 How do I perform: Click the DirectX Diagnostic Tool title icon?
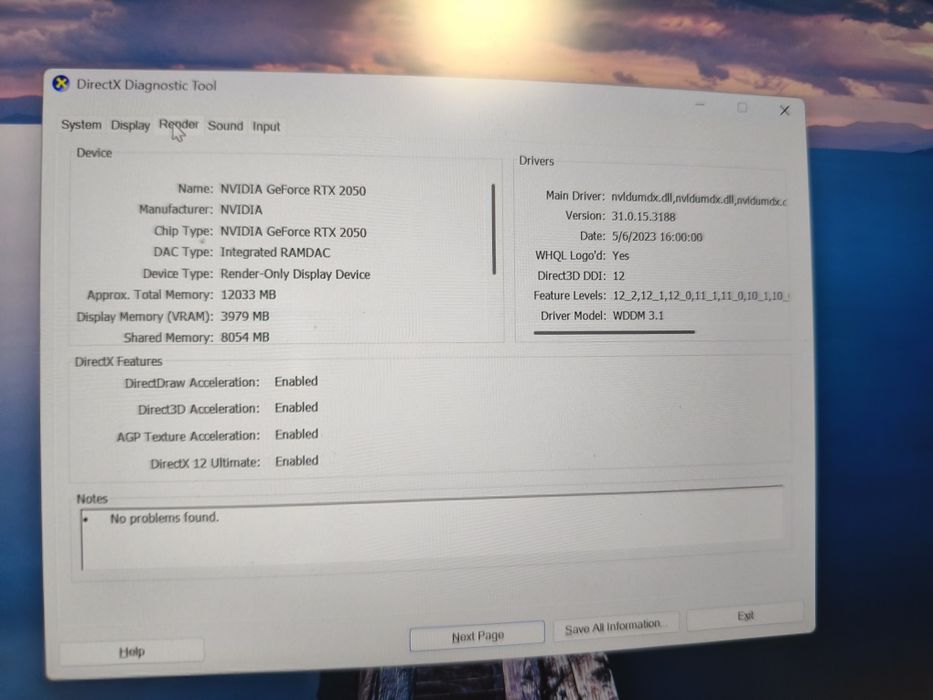pos(61,84)
